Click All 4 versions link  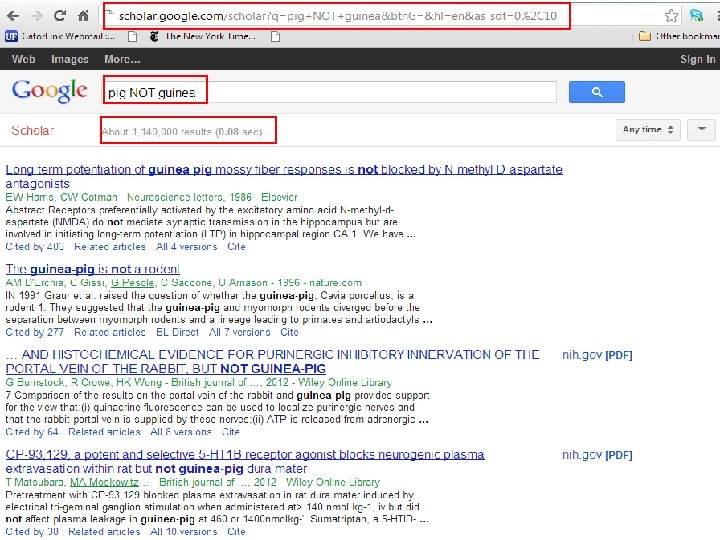186,247
